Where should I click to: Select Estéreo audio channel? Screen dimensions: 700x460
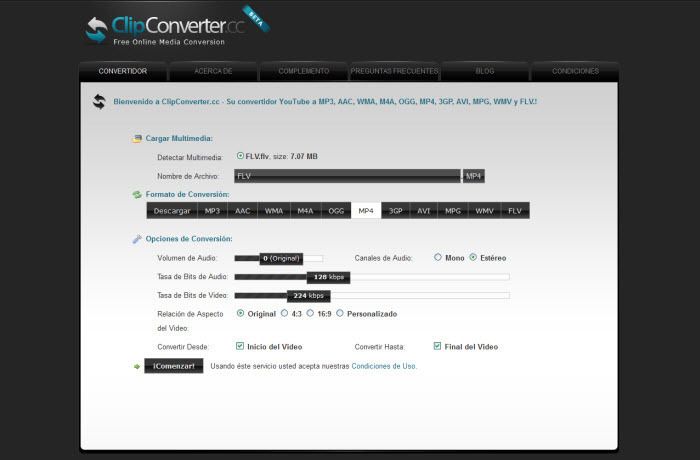point(473,257)
